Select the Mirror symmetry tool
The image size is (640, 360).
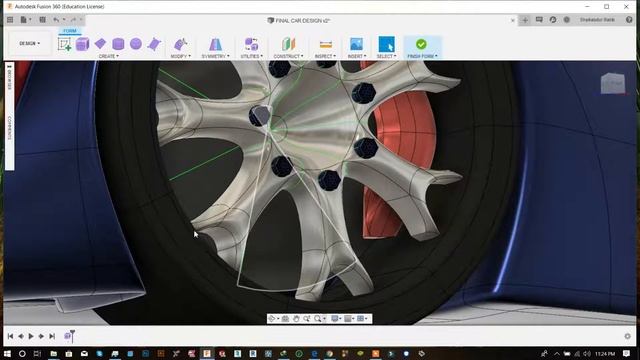216,44
